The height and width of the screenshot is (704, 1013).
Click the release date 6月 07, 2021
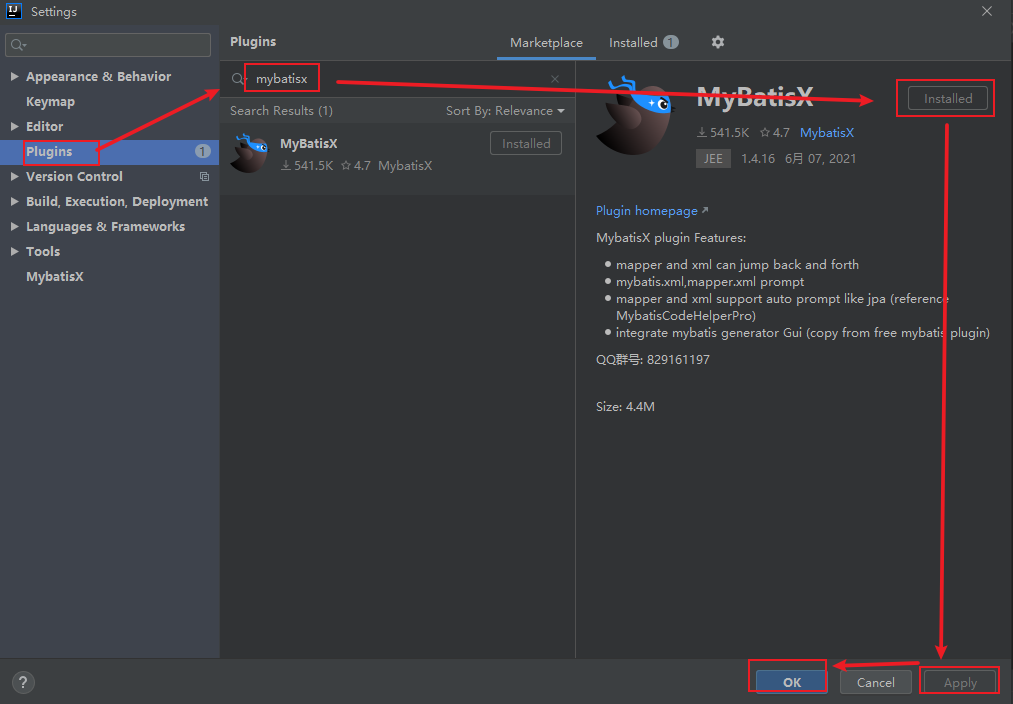click(820, 158)
